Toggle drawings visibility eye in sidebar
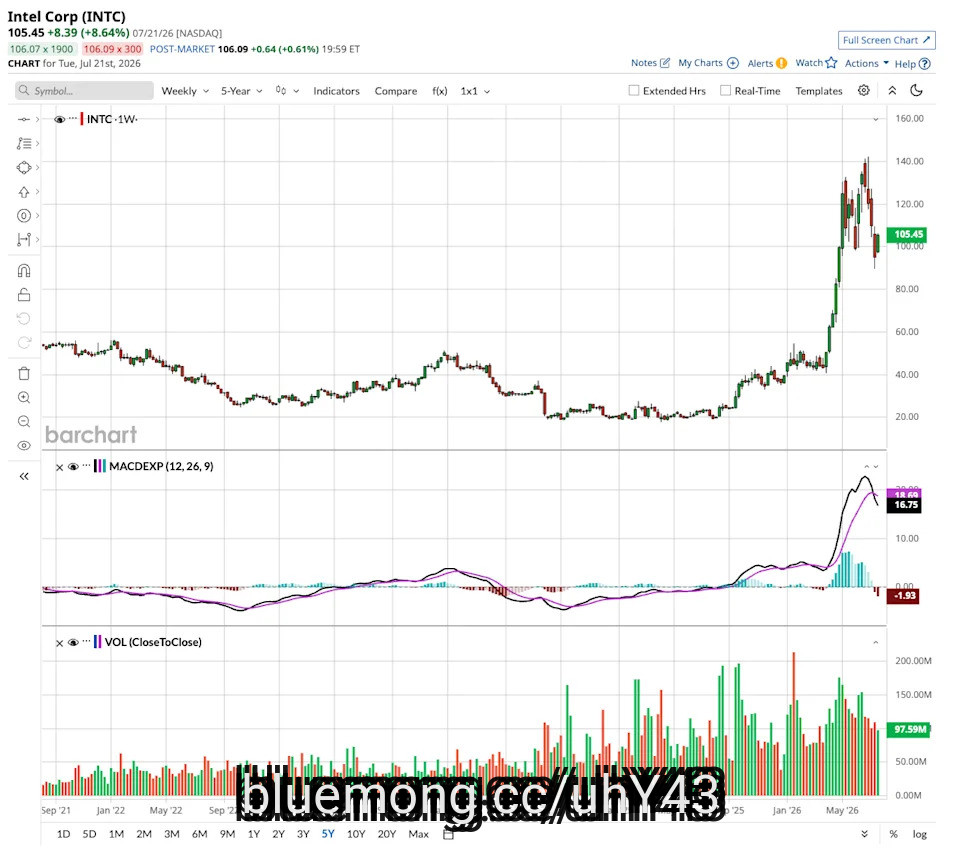Viewport: 960px width, 867px height. click(x=24, y=446)
